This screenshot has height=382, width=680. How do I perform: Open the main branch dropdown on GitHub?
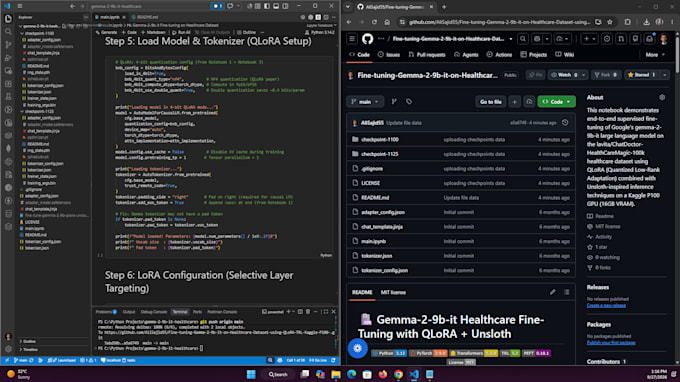(x=365, y=101)
